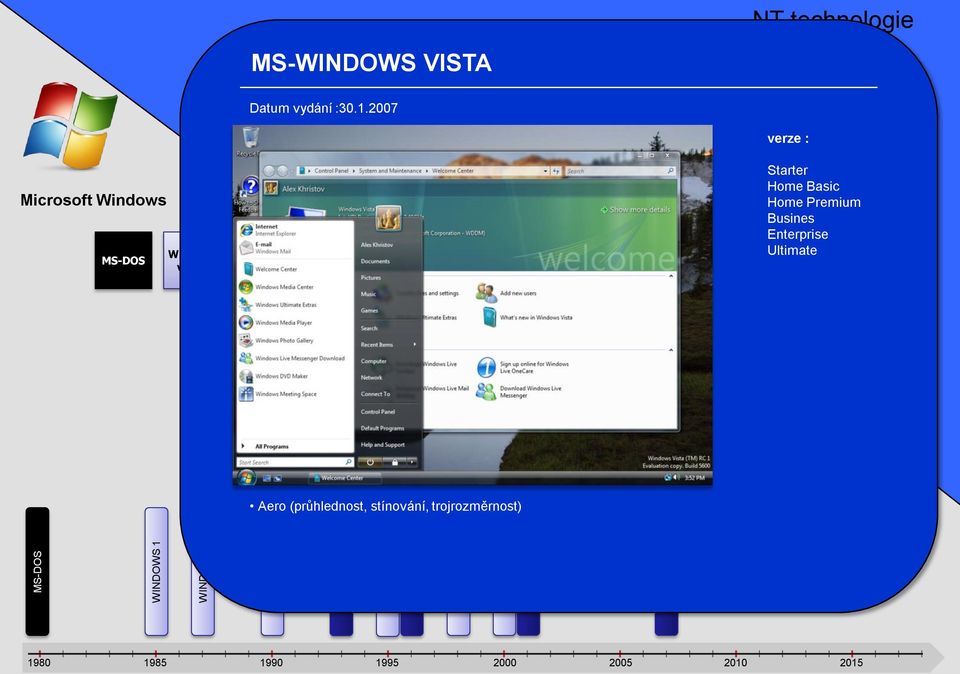
Task: Click the large Microsoft Windows flag logo
Action: pos(70,125)
